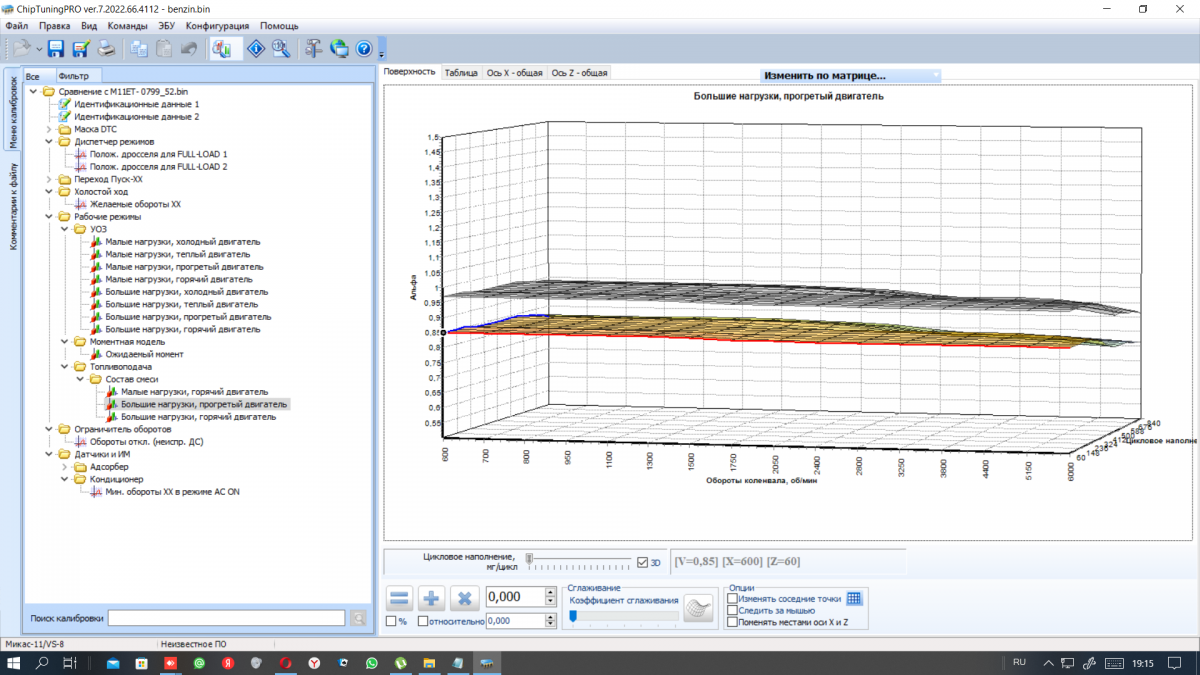
Task: Click the smoothing surface mesh button
Action: pos(699,609)
